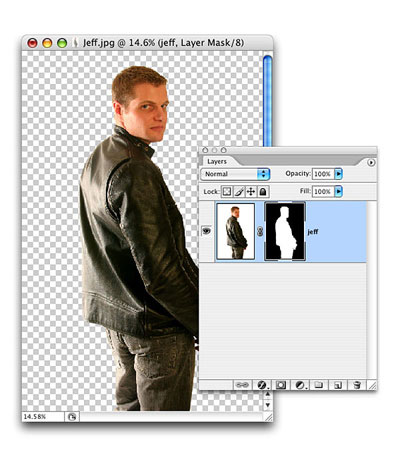
Task: Click the link layers icon in panel footer
Action: pyautogui.click(x=242, y=385)
